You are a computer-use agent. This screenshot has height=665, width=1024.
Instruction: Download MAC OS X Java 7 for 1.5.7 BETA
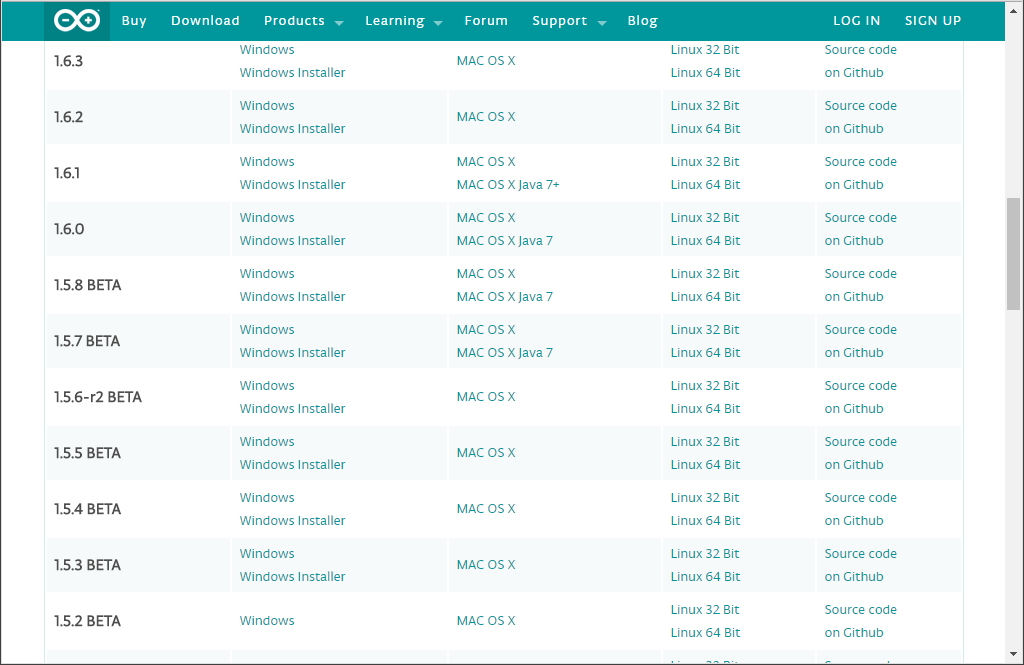(504, 353)
